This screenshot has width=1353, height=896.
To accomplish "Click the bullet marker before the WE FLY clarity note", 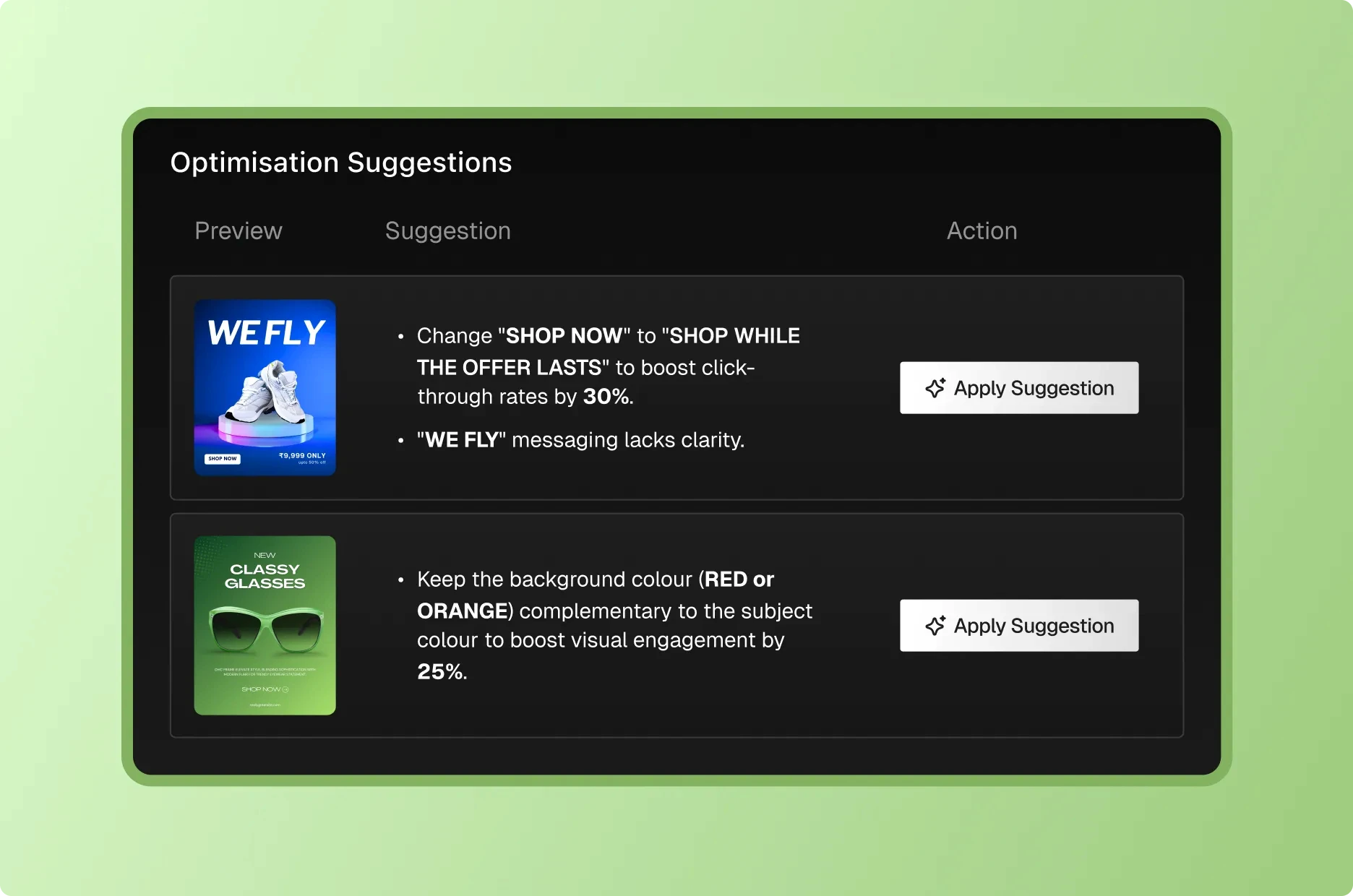I will [x=402, y=441].
